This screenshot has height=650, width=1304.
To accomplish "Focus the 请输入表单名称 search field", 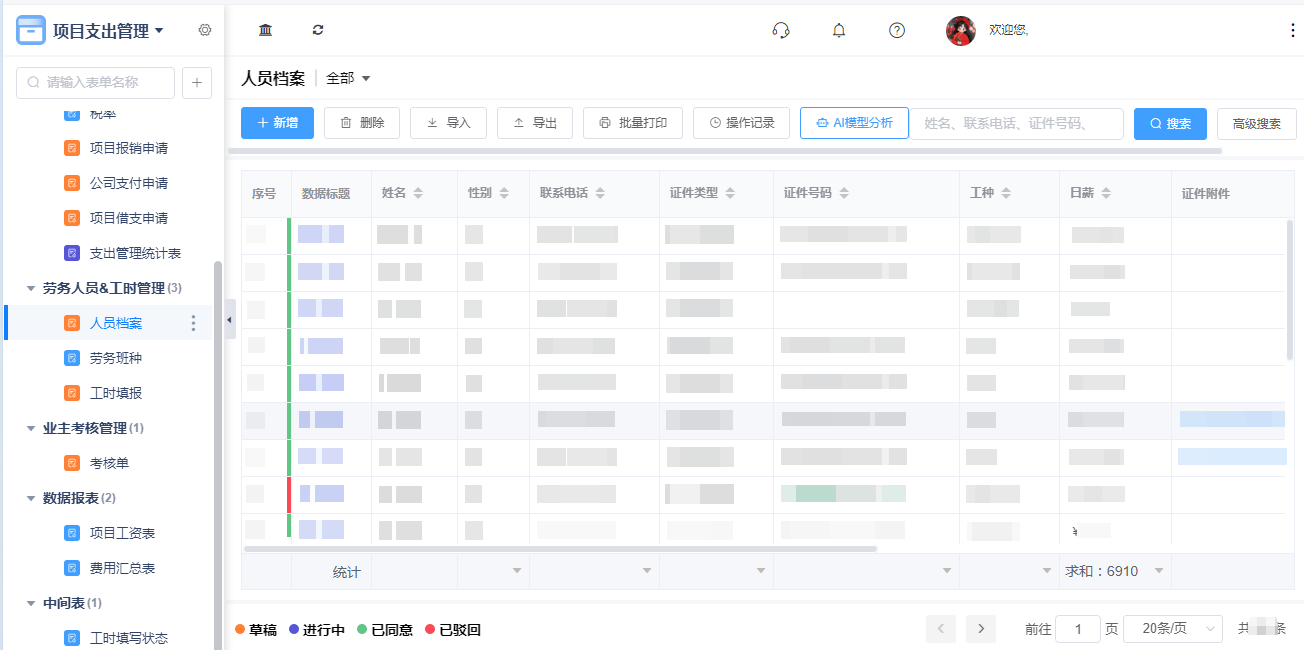I will 95,83.
